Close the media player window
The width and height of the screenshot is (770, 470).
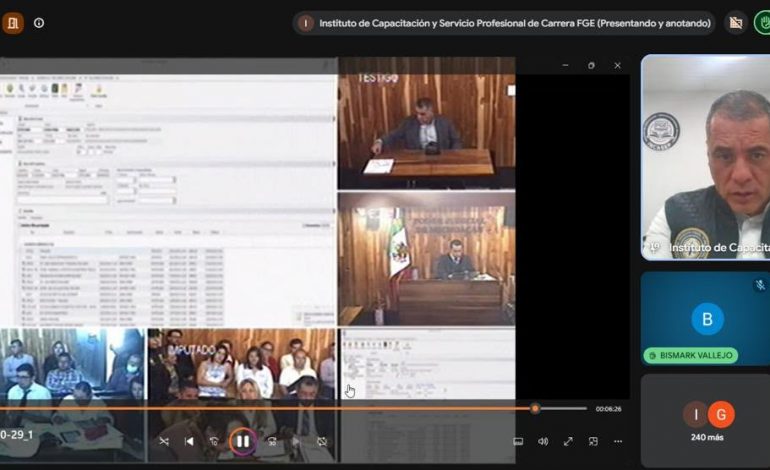coord(617,65)
